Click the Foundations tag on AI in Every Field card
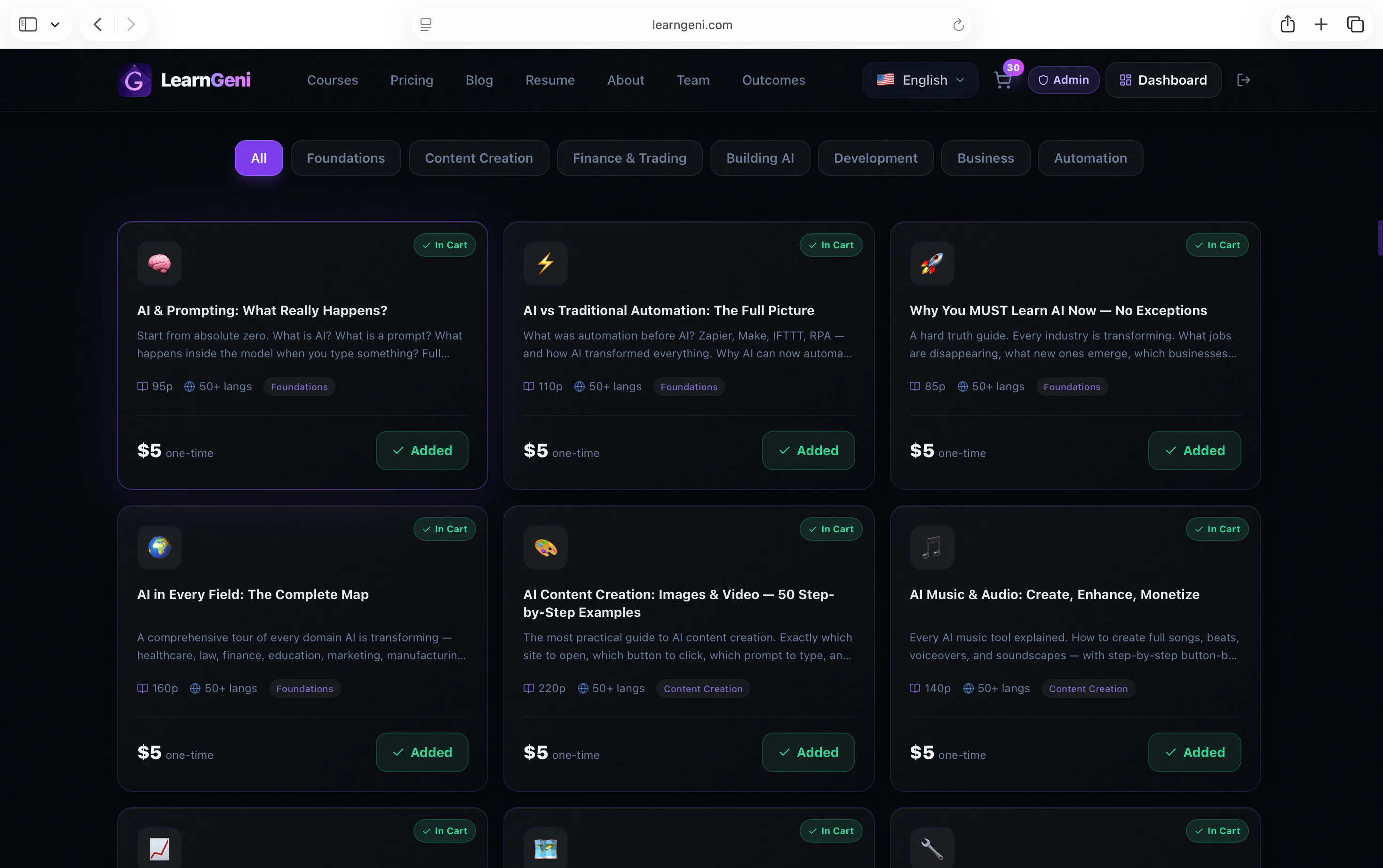This screenshot has width=1383, height=868. pyautogui.click(x=304, y=688)
